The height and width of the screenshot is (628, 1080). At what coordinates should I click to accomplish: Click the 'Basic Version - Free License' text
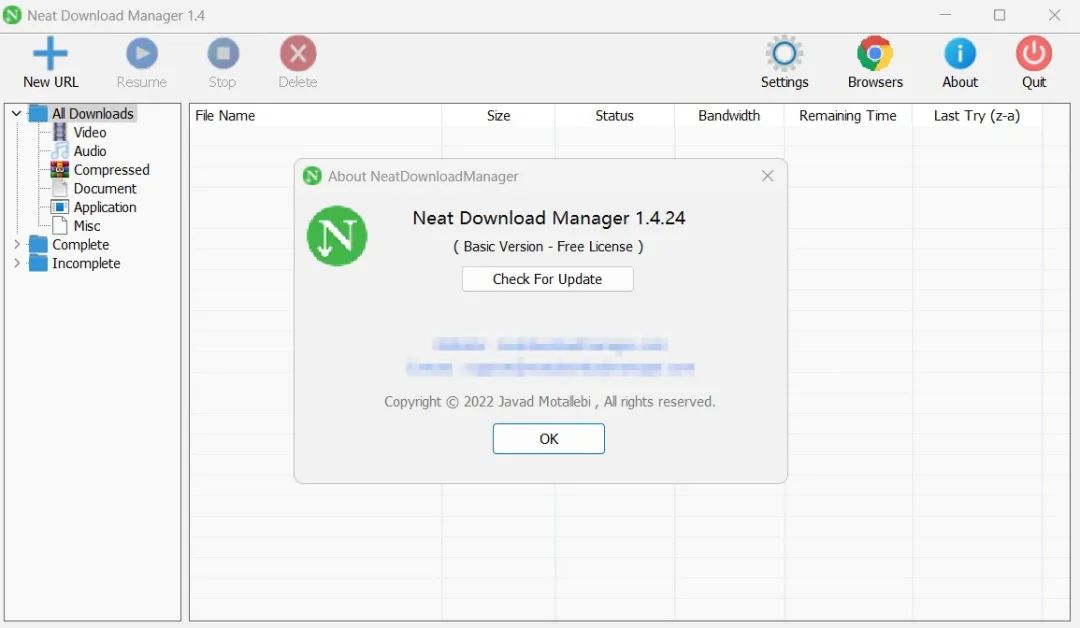(x=548, y=247)
